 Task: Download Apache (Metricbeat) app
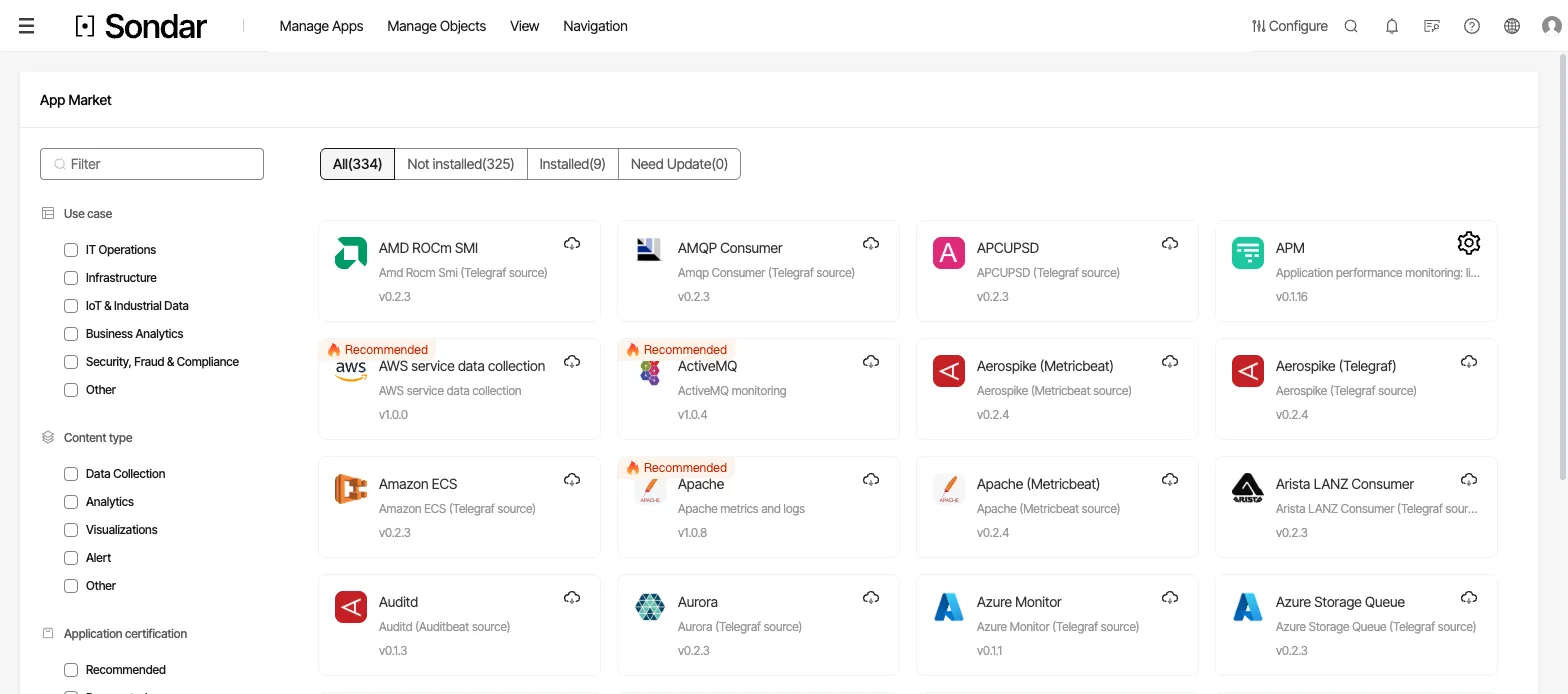(1170, 480)
